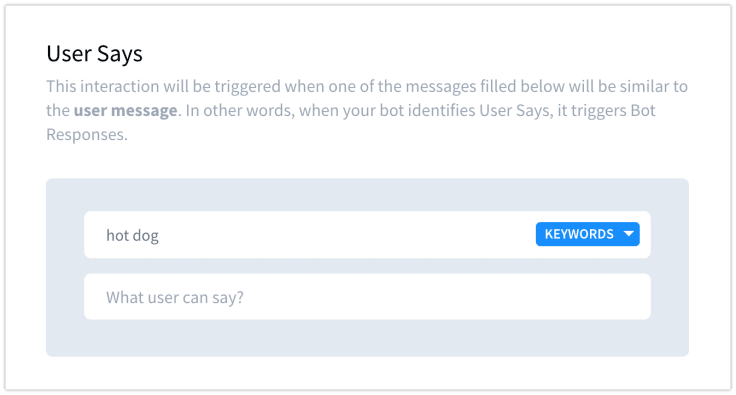Select the 'User Says' section heading
Screen dimensions: 736x395
pyautogui.click(x=94, y=53)
